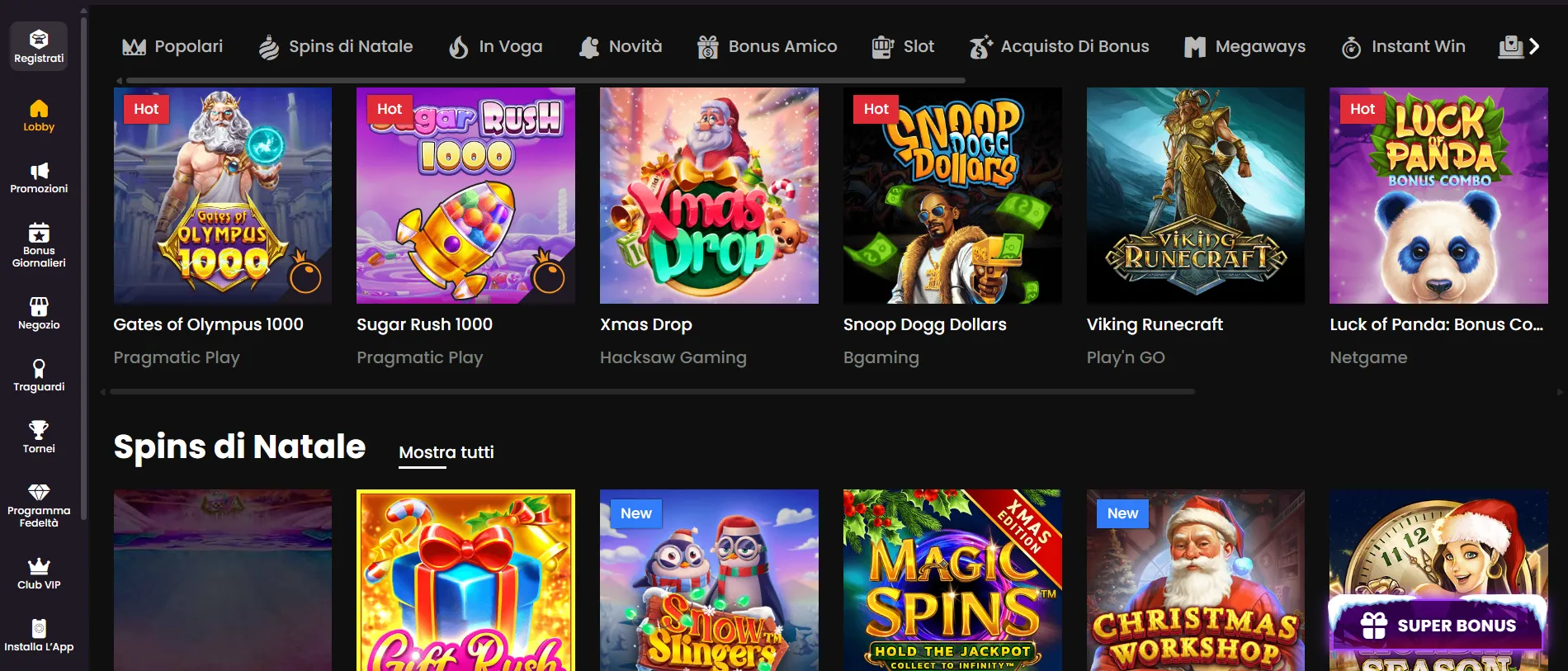Image resolution: width=1568 pixels, height=671 pixels.
Task: Open Promozioni megaphone icon
Action: point(39,171)
